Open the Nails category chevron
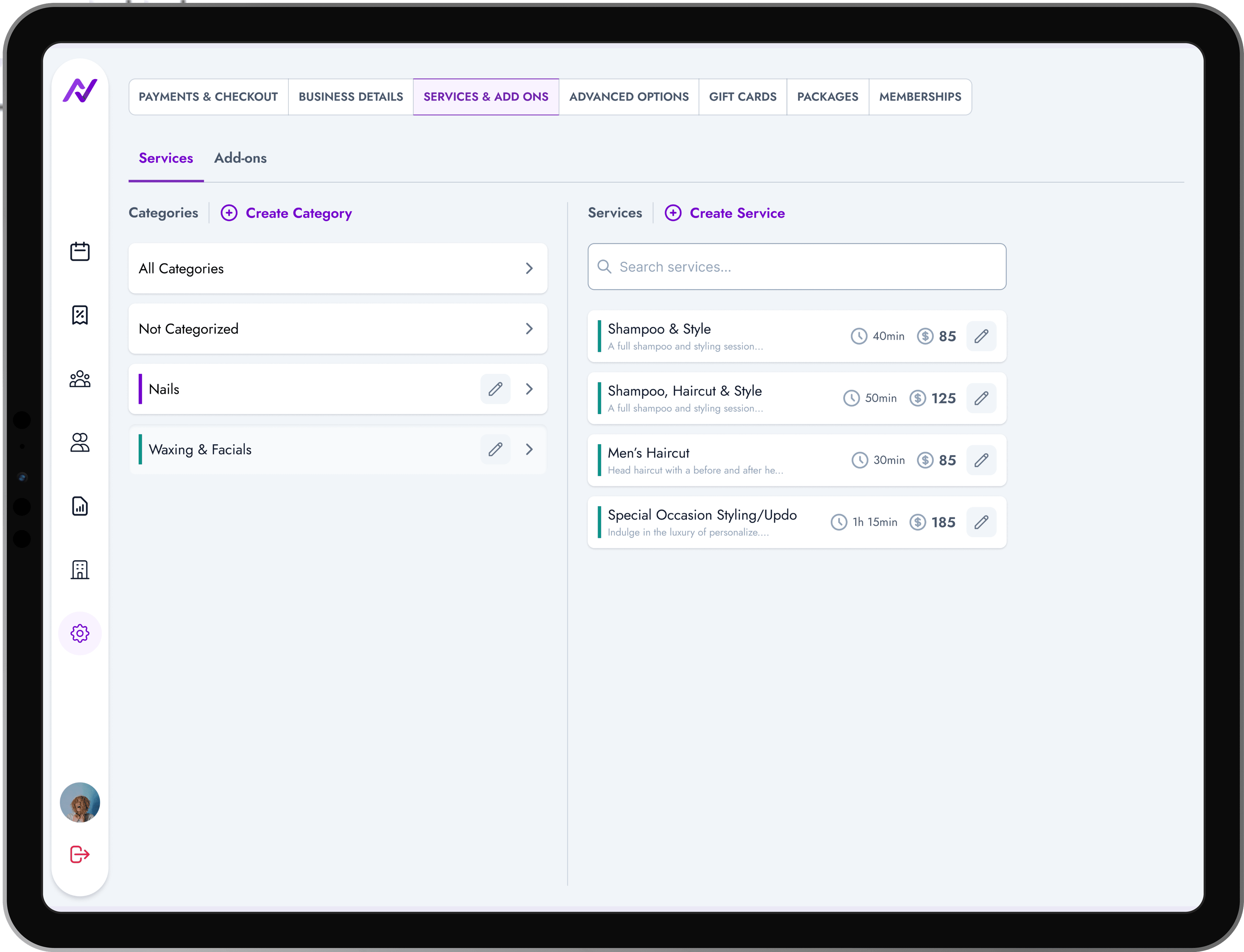Viewport: 1244px width, 952px height. click(530, 389)
